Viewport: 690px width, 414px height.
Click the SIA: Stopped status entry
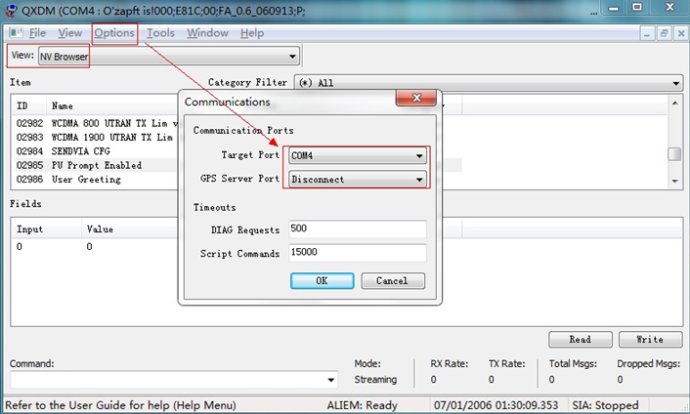click(x=605, y=405)
